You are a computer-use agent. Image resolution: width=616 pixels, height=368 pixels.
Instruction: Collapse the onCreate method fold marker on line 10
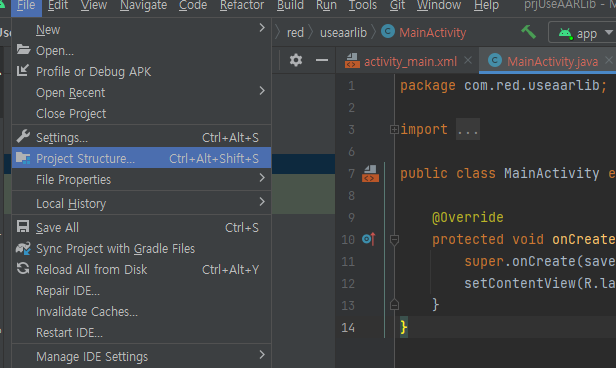(x=394, y=240)
